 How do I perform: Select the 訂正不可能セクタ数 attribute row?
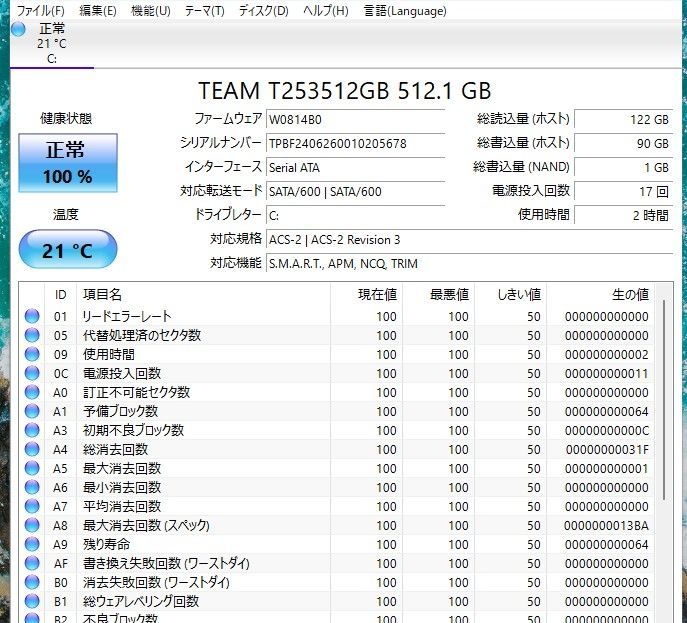coord(336,392)
